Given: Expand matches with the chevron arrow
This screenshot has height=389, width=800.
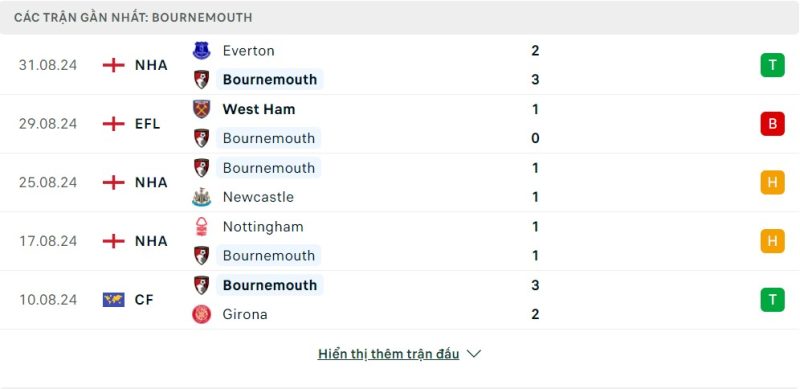Looking at the screenshot, I should click(474, 354).
